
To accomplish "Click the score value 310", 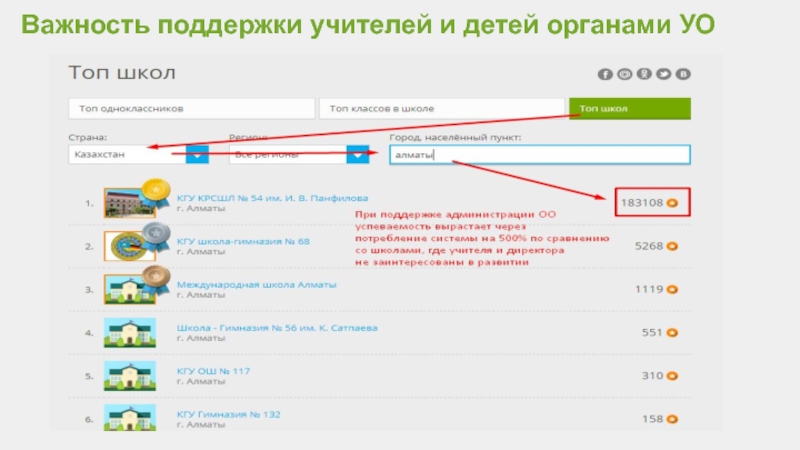I will (652, 376).
